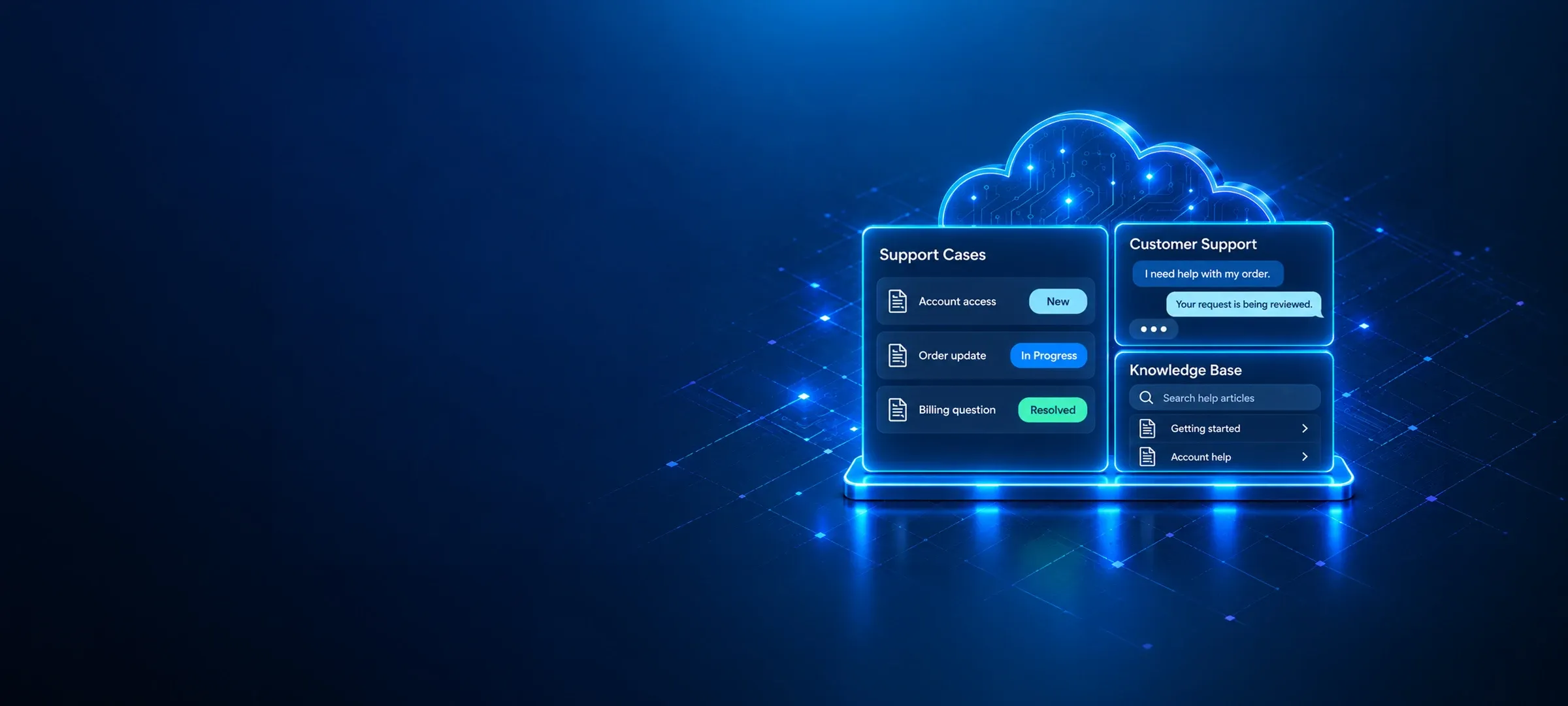
Task: Expand the Account help article chevron
Action: (x=1305, y=456)
